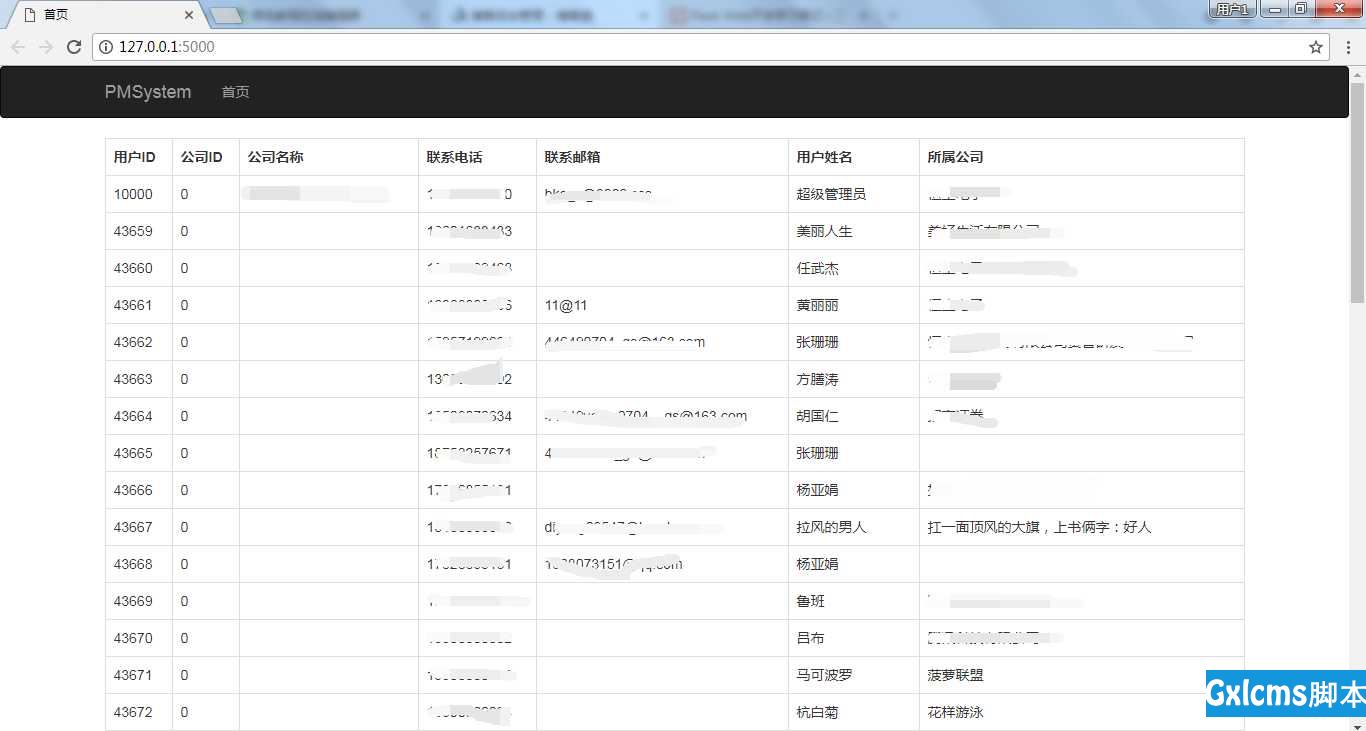Select user ID 43664 cell
The height and width of the screenshot is (731, 1366).
tap(139, 416)
